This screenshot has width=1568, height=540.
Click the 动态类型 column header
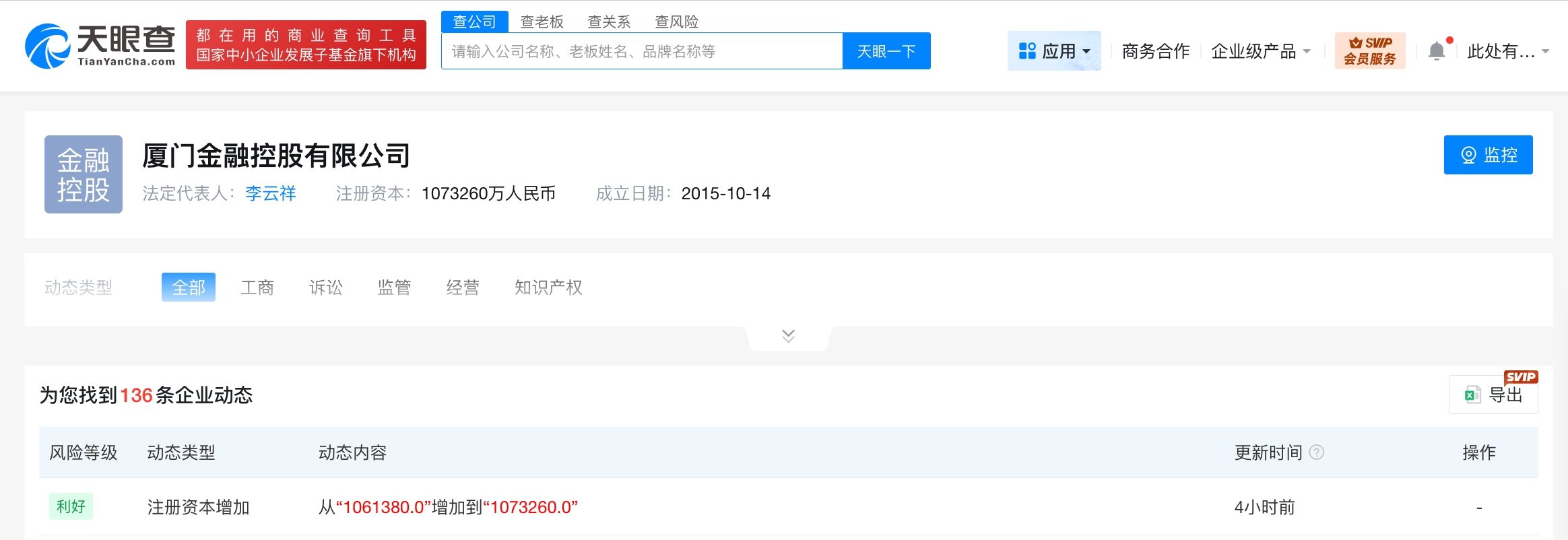181,452
